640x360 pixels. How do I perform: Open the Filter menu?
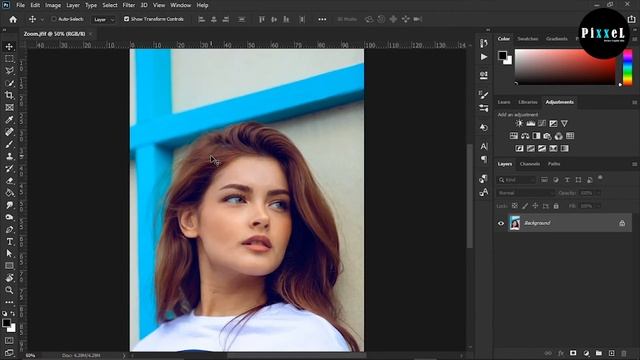click(x=129, y=5)
